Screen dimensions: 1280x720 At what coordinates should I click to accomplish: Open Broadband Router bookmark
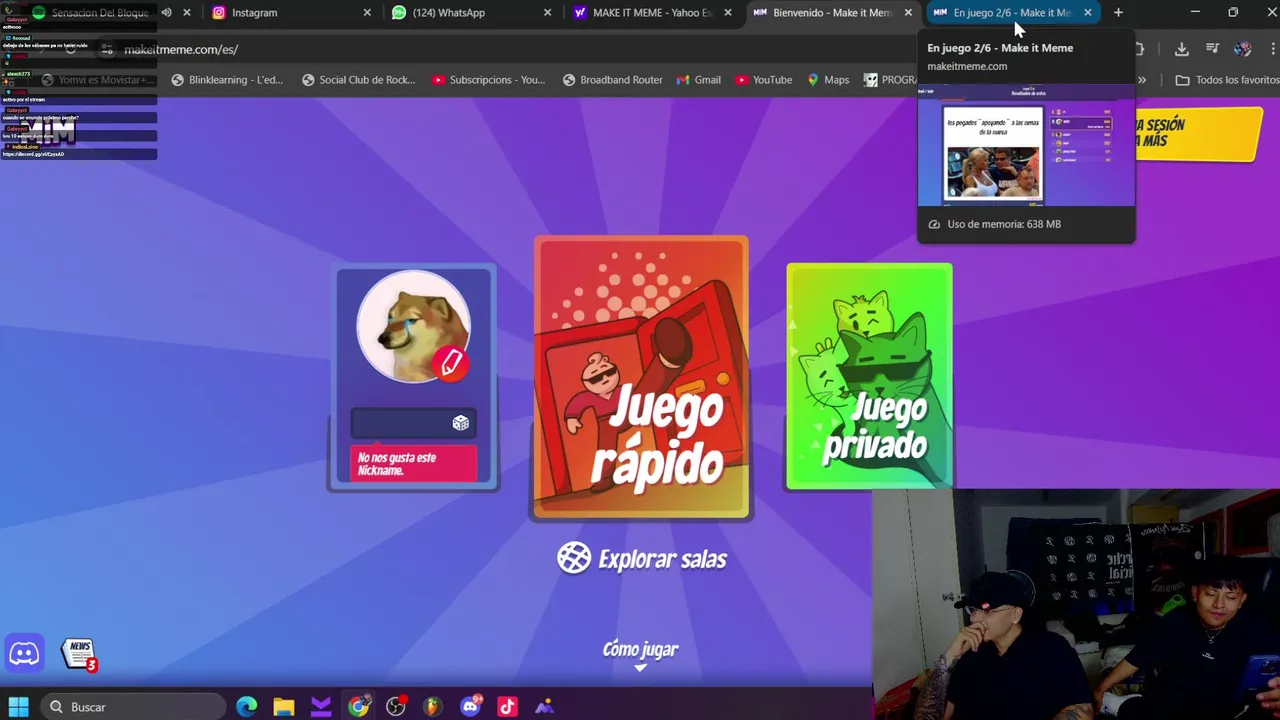[x=611, y=80]
